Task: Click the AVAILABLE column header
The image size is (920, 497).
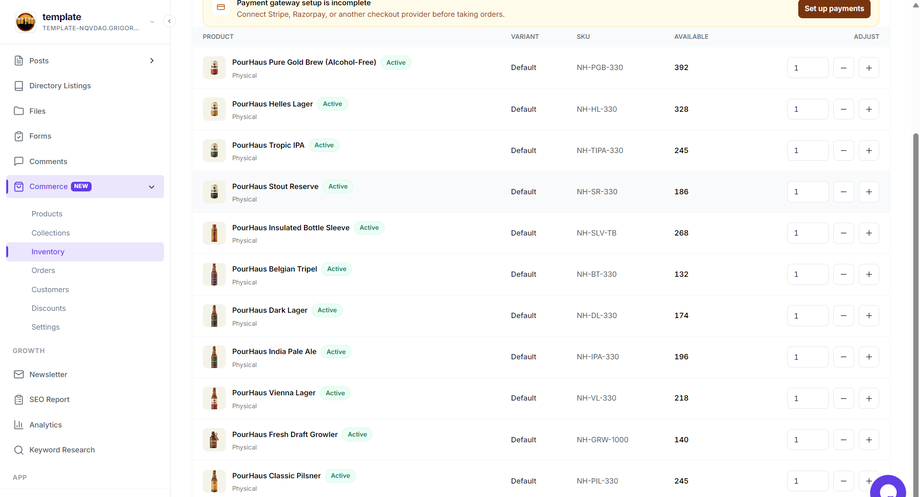Action: [691, 36]
